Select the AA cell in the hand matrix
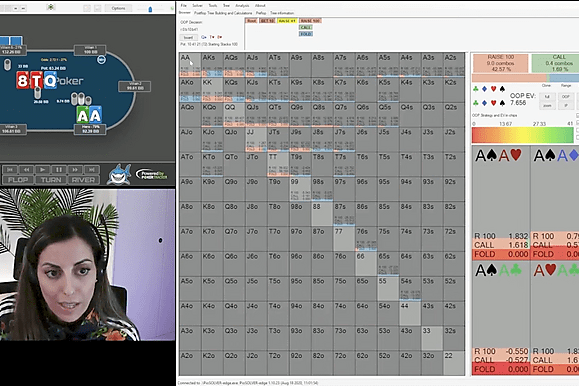 click(190, 65)
